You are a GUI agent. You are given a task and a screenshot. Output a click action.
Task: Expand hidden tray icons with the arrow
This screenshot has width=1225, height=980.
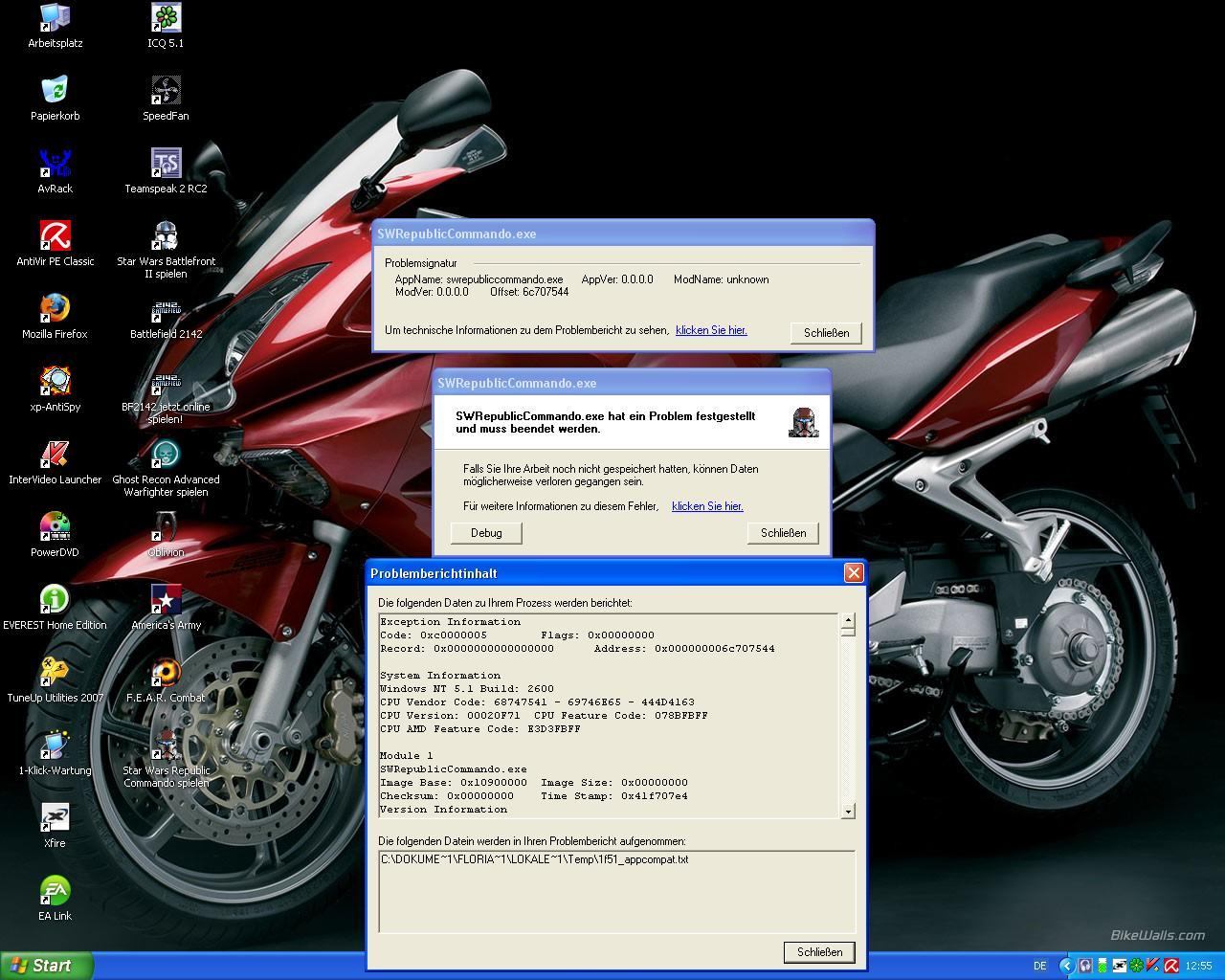[1067, 966]
